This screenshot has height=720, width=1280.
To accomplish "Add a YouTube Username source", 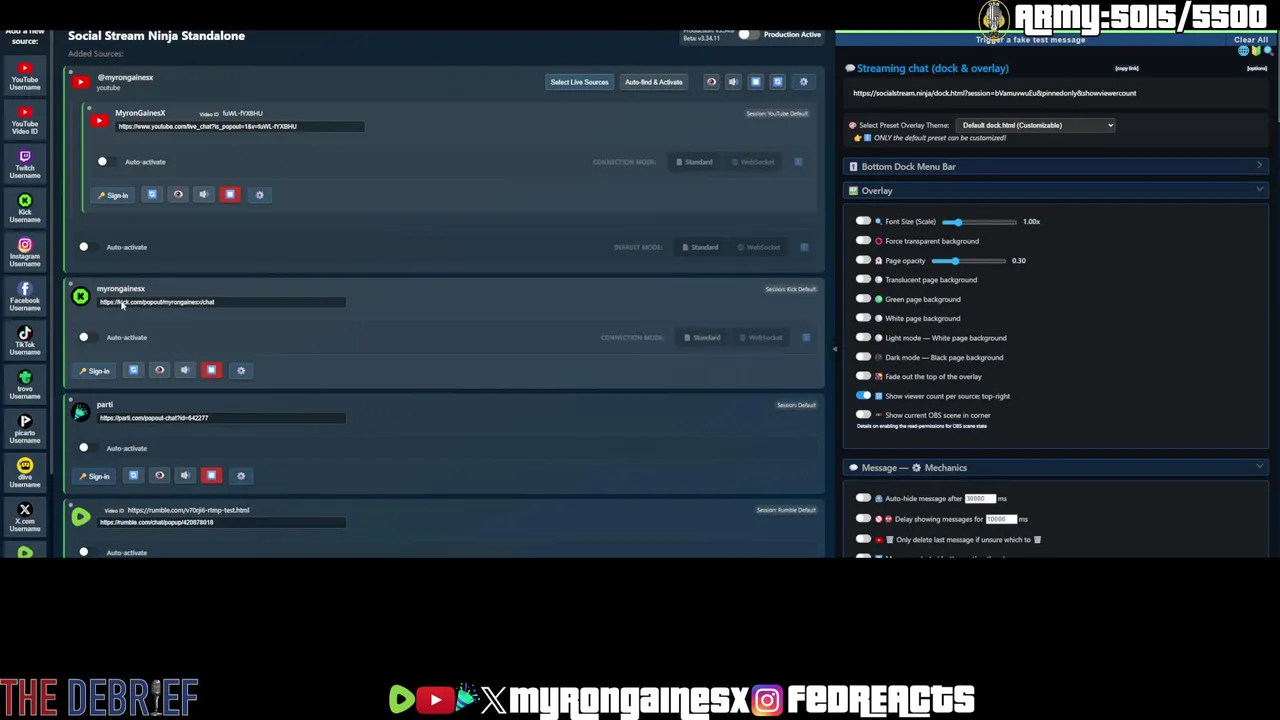I will pyautogui.click(x=25, y=77).
